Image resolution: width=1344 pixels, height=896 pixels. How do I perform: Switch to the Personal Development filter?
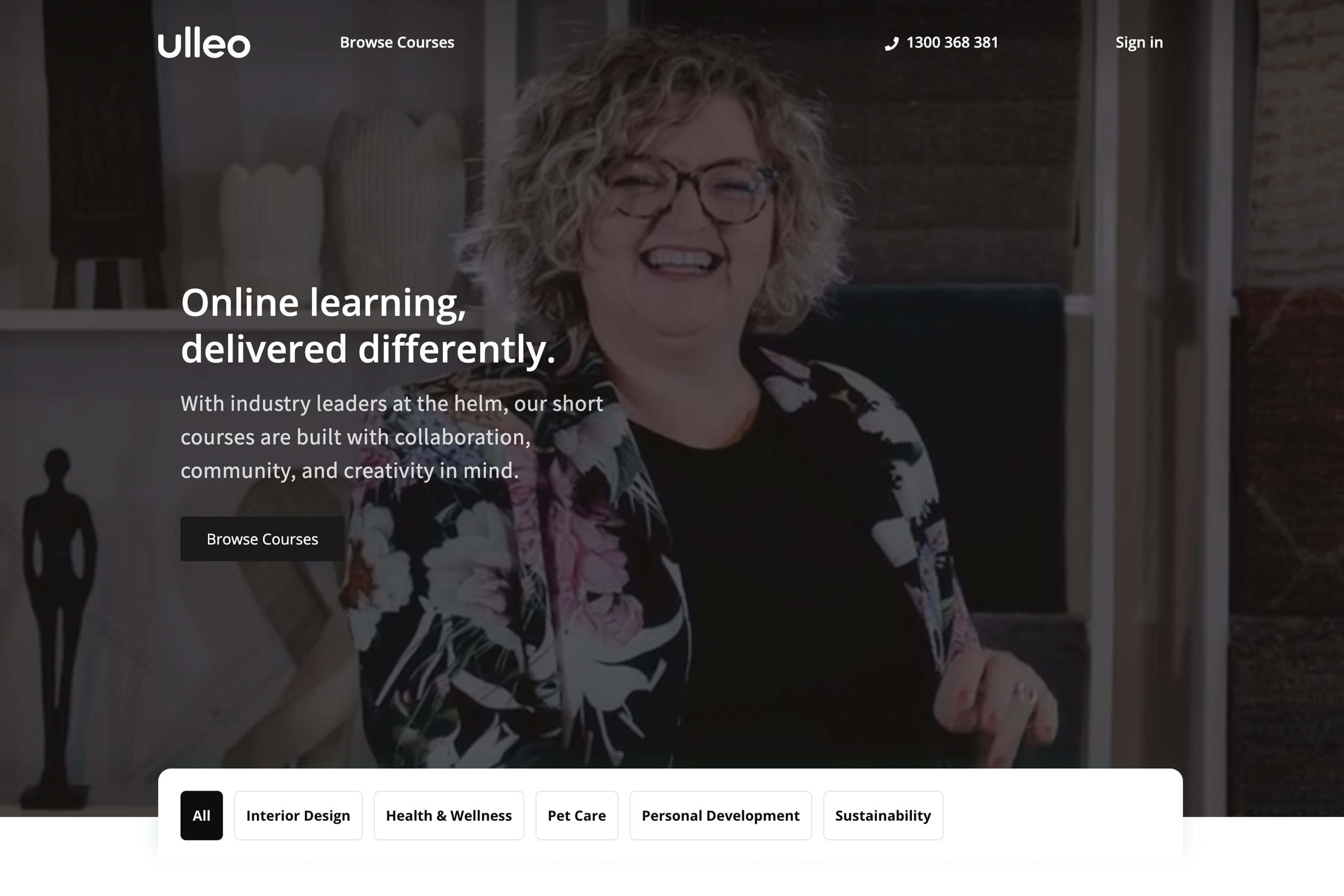point(720,815)
